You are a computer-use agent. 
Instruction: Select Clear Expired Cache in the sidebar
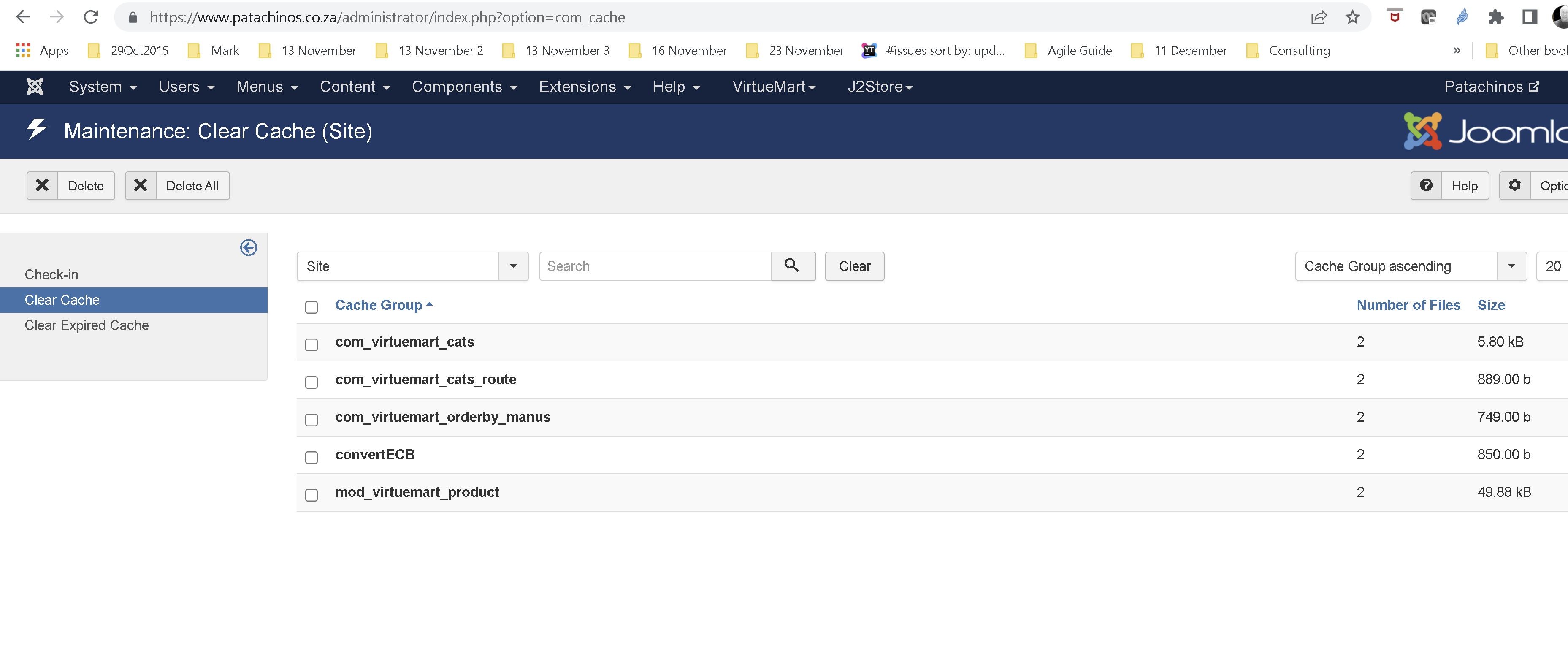87,325
